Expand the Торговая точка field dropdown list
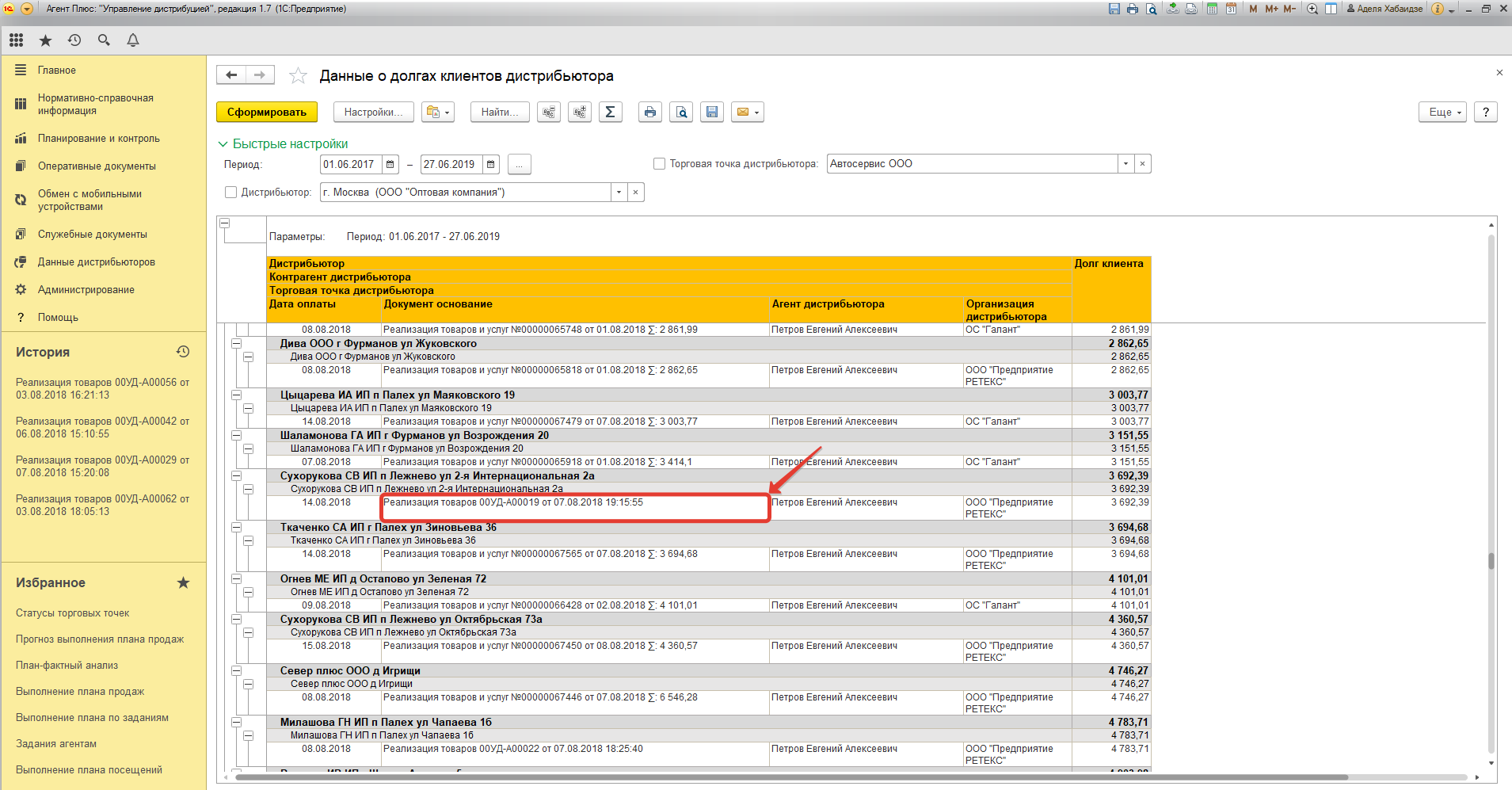Image resolution: width=1512 pixels, height=790 pixels. (1125, 163)
